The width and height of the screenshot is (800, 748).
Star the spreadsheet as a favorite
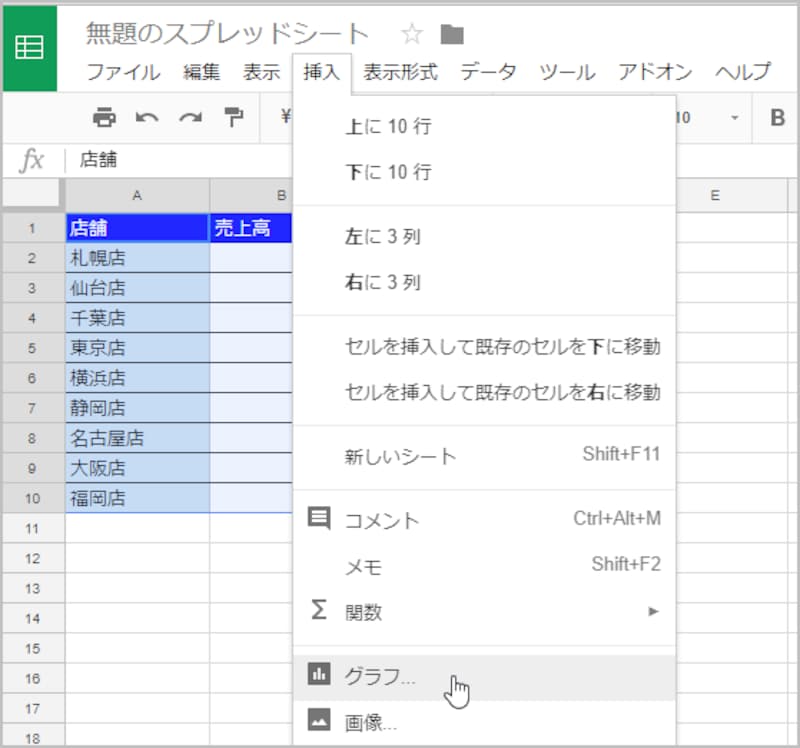(412, 33)
